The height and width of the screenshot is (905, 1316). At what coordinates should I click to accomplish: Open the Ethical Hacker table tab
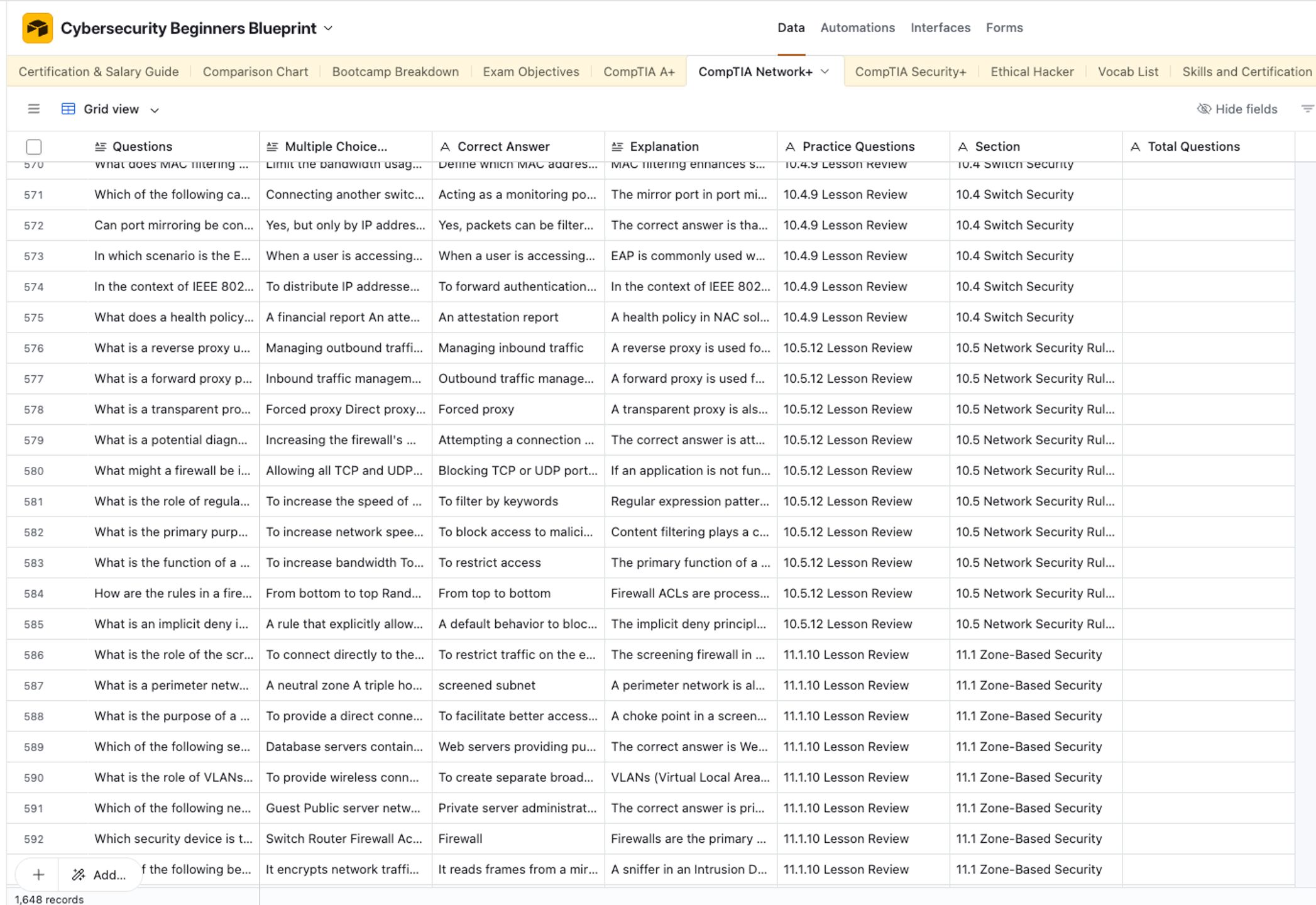click(x=1032, y=72)
